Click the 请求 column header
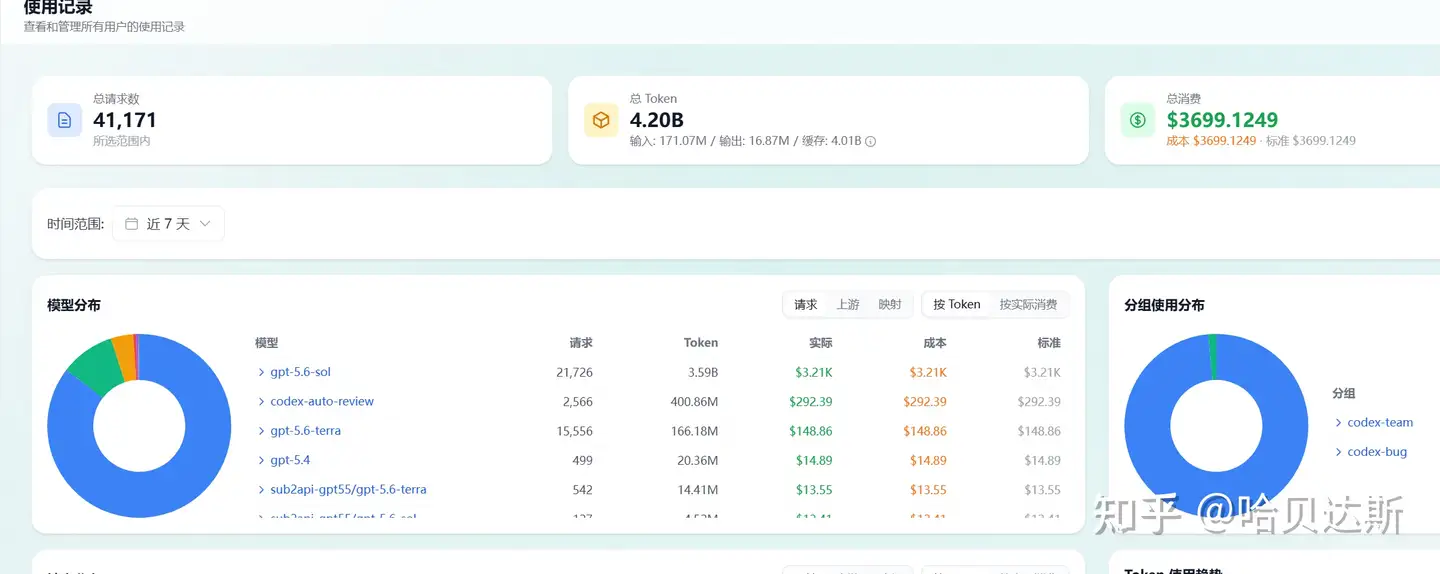Screen dimensions: 1440x574 581,343
